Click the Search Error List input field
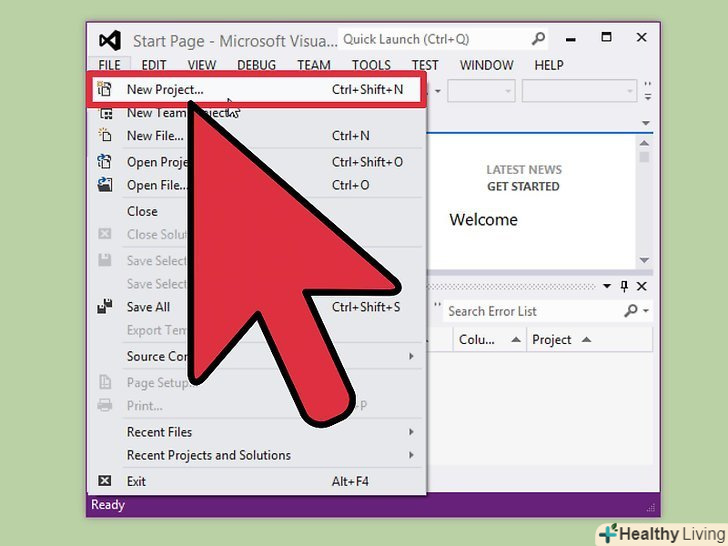 (533, 311)
